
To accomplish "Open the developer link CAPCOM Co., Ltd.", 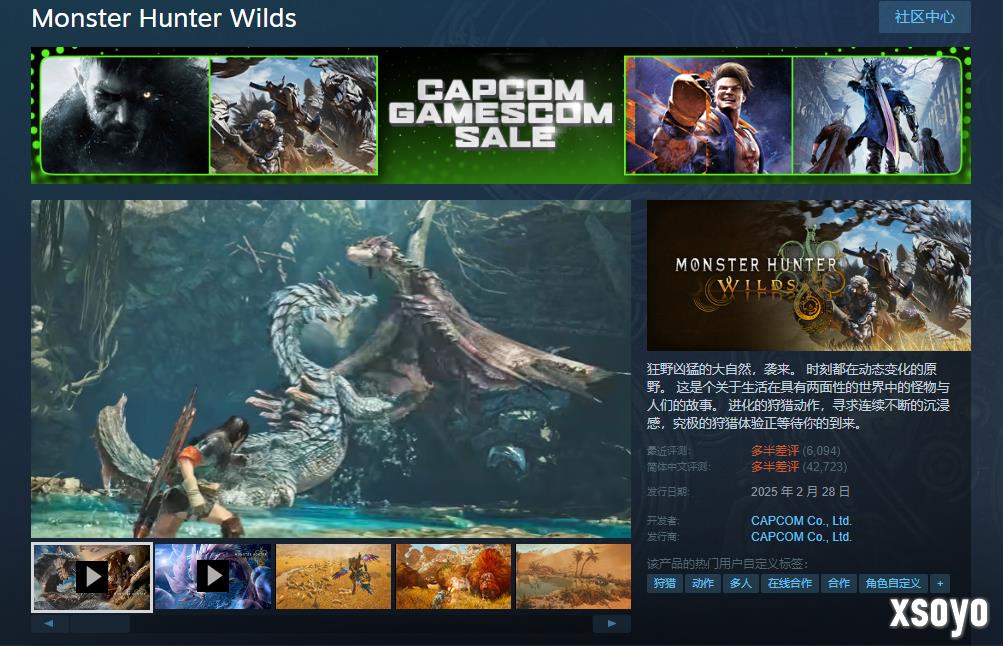I will click(801, 521).
